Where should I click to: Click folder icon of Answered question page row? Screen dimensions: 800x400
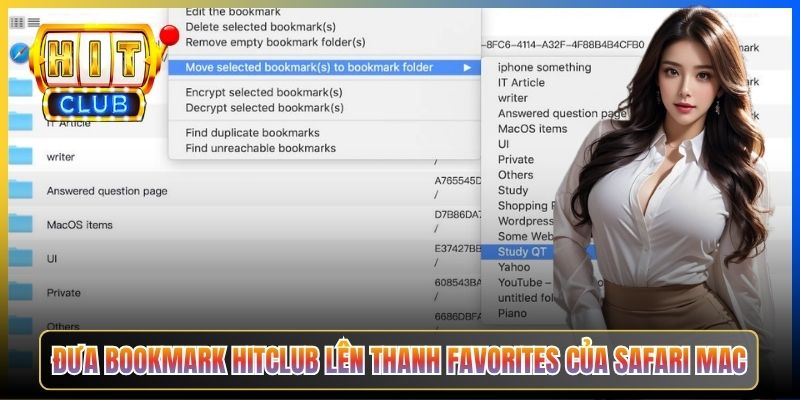point(20,190)
